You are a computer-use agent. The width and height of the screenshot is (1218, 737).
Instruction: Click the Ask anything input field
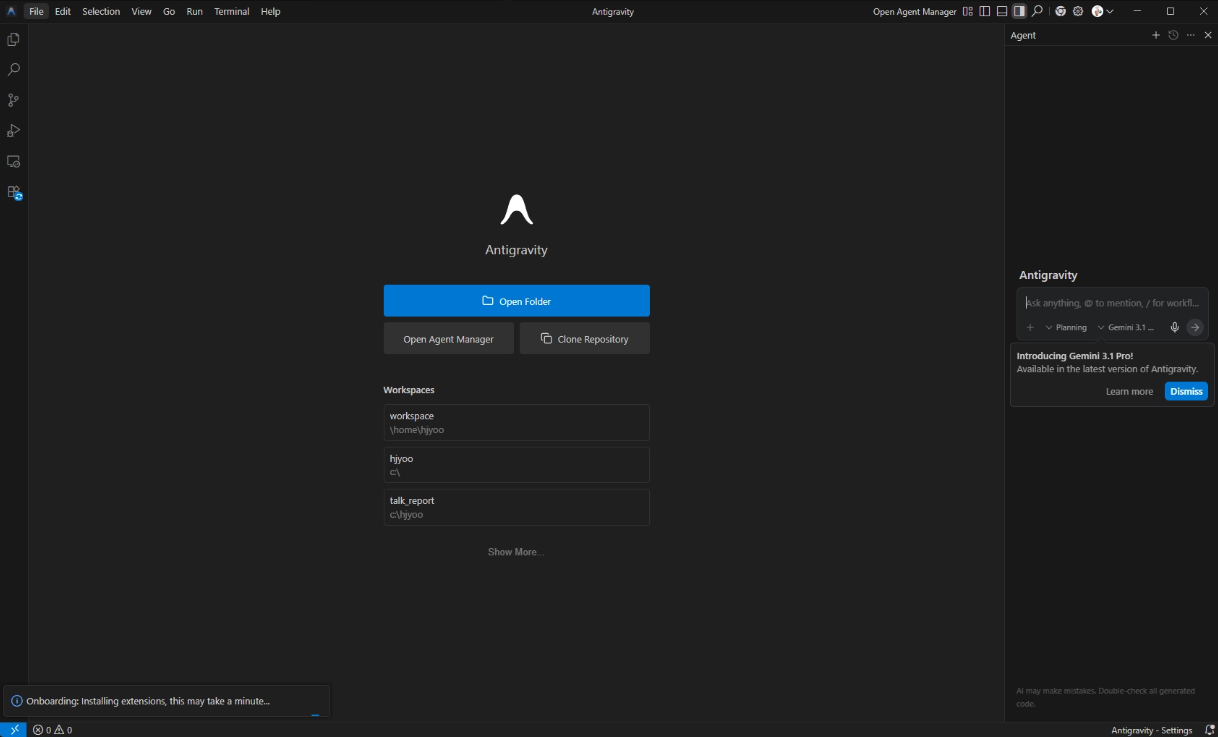1112,303
